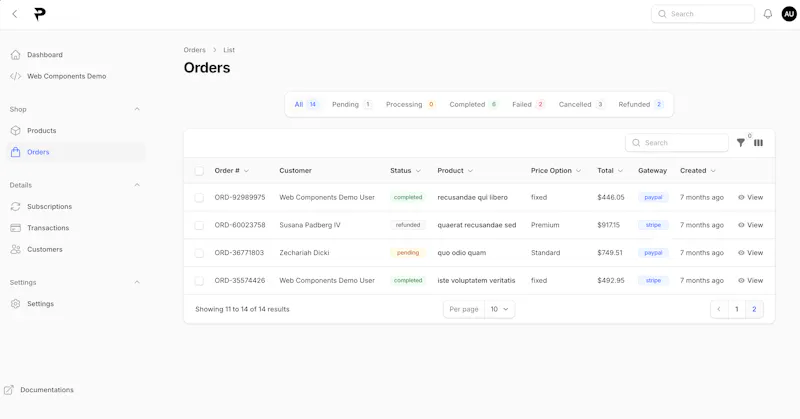800x419 pixels.
Task: Click total $917.15
Action: pyautogui.click(x=609, y=225)
